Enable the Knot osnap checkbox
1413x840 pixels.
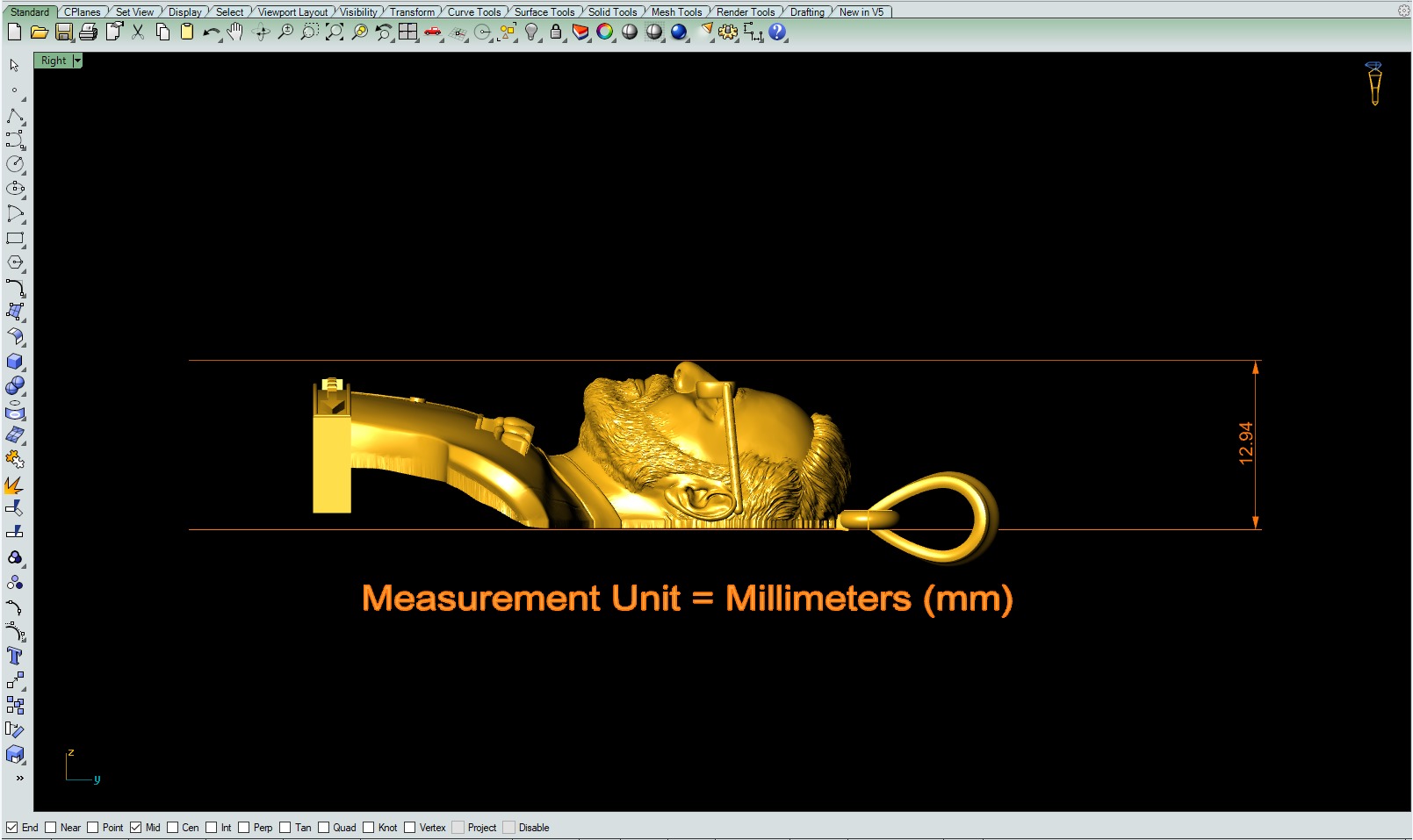point(369,828)
